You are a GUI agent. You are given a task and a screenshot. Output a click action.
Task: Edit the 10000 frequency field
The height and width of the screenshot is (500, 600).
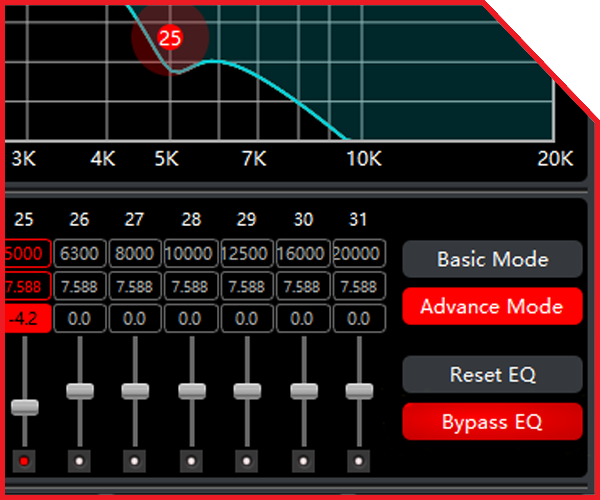(191, 253)
